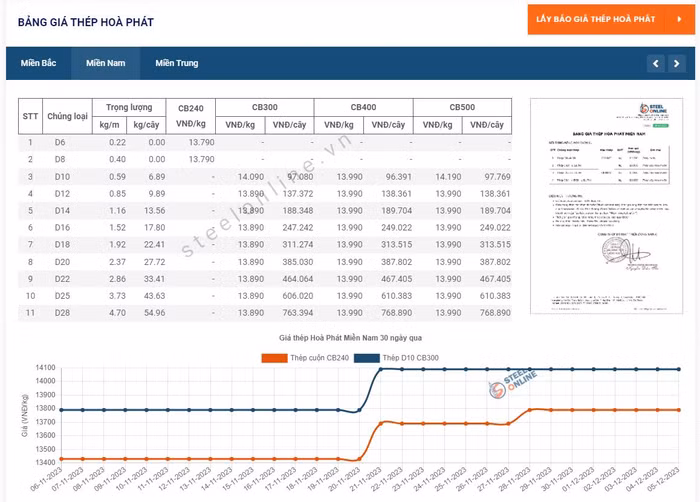Open the Miền Bắc tab
The height and width of the screenshot is (502, 700).
pyautogui.click(x=38, y=63)
